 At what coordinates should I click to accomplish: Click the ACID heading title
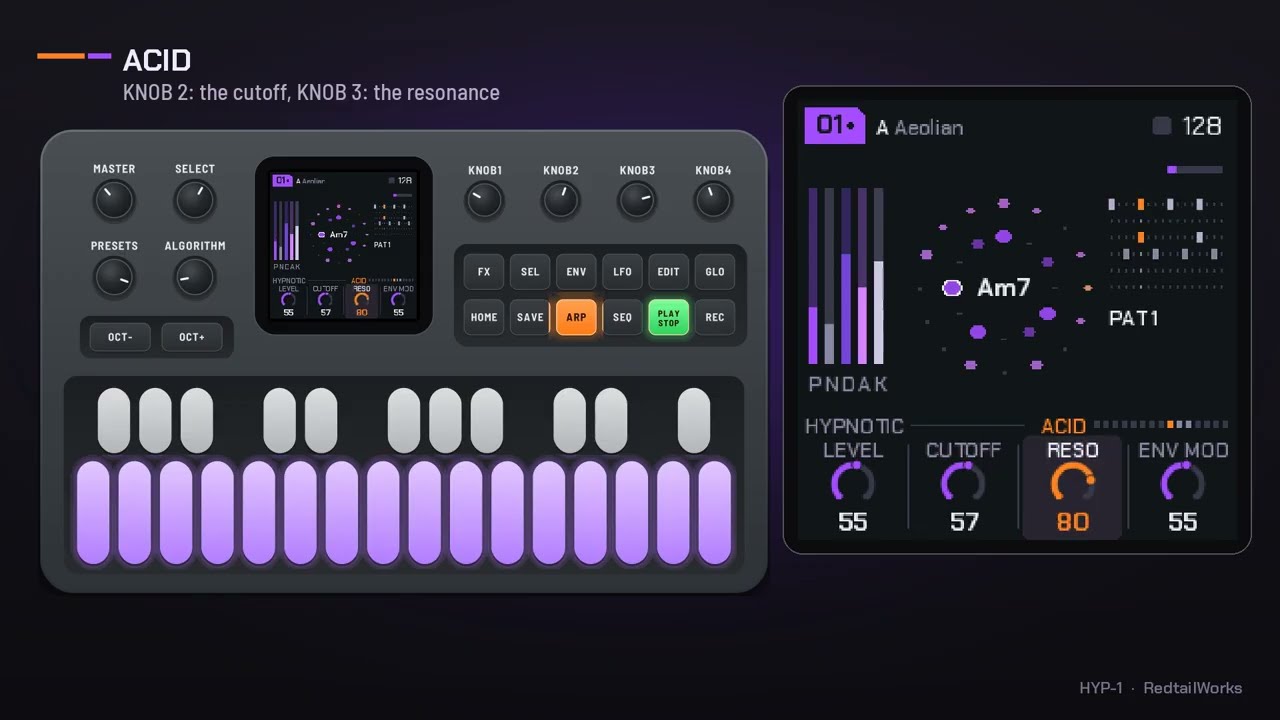(x=157, y=61)
